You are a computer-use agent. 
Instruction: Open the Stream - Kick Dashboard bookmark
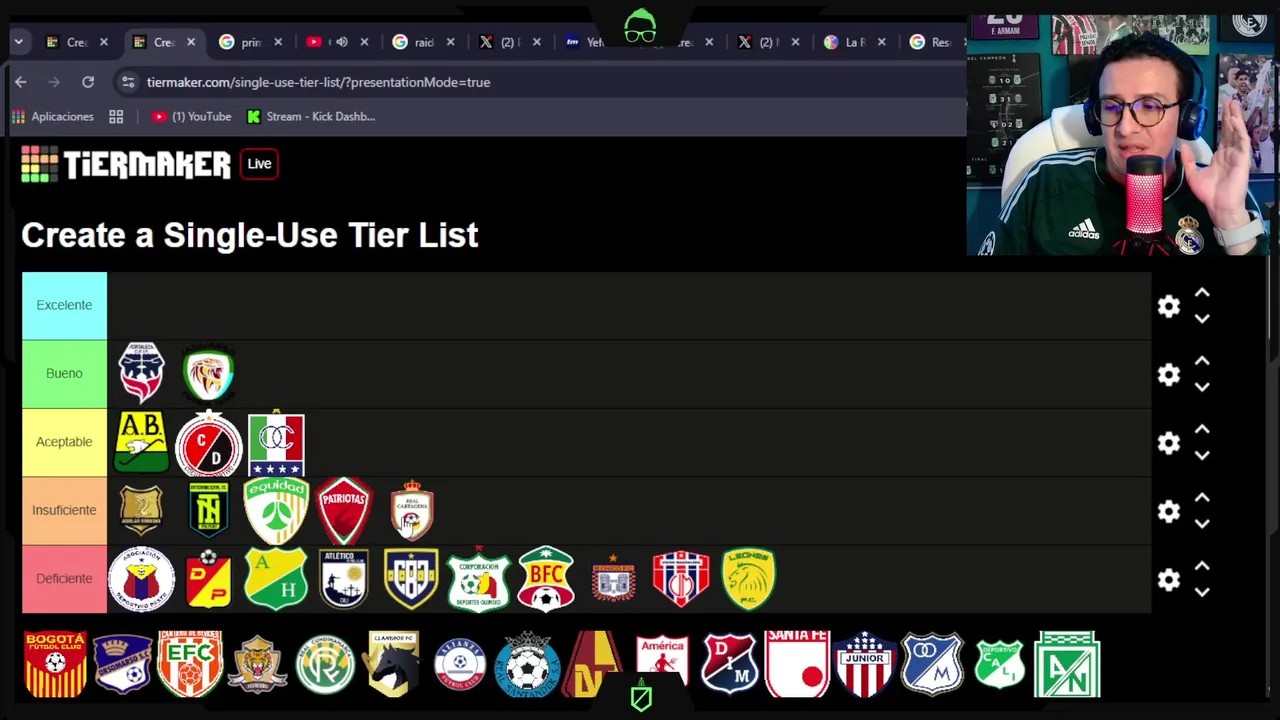pyautogui.click(x=311, y=116)
